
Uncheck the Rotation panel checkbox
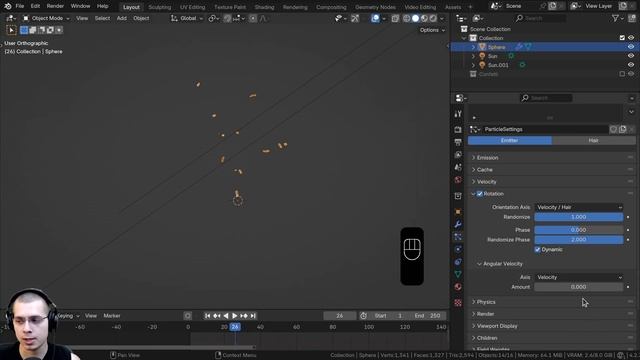point(480,194)
